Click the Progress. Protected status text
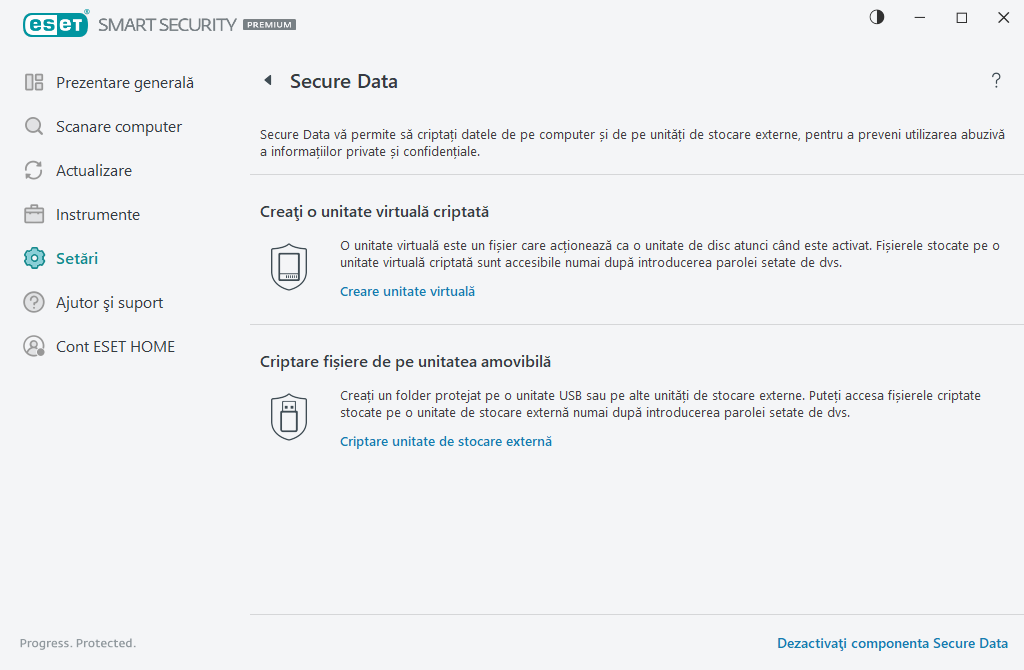Viewport: 1024px width, 670px height. click(x=78, y=643)
